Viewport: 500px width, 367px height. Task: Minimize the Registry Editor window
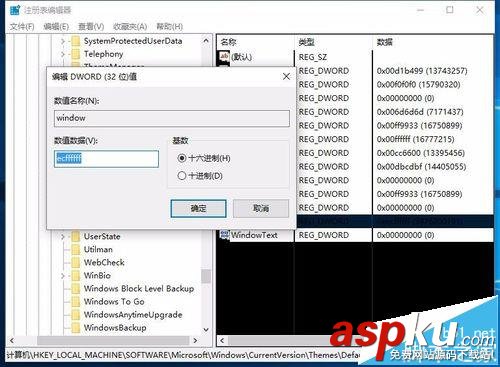coord(421,10)
